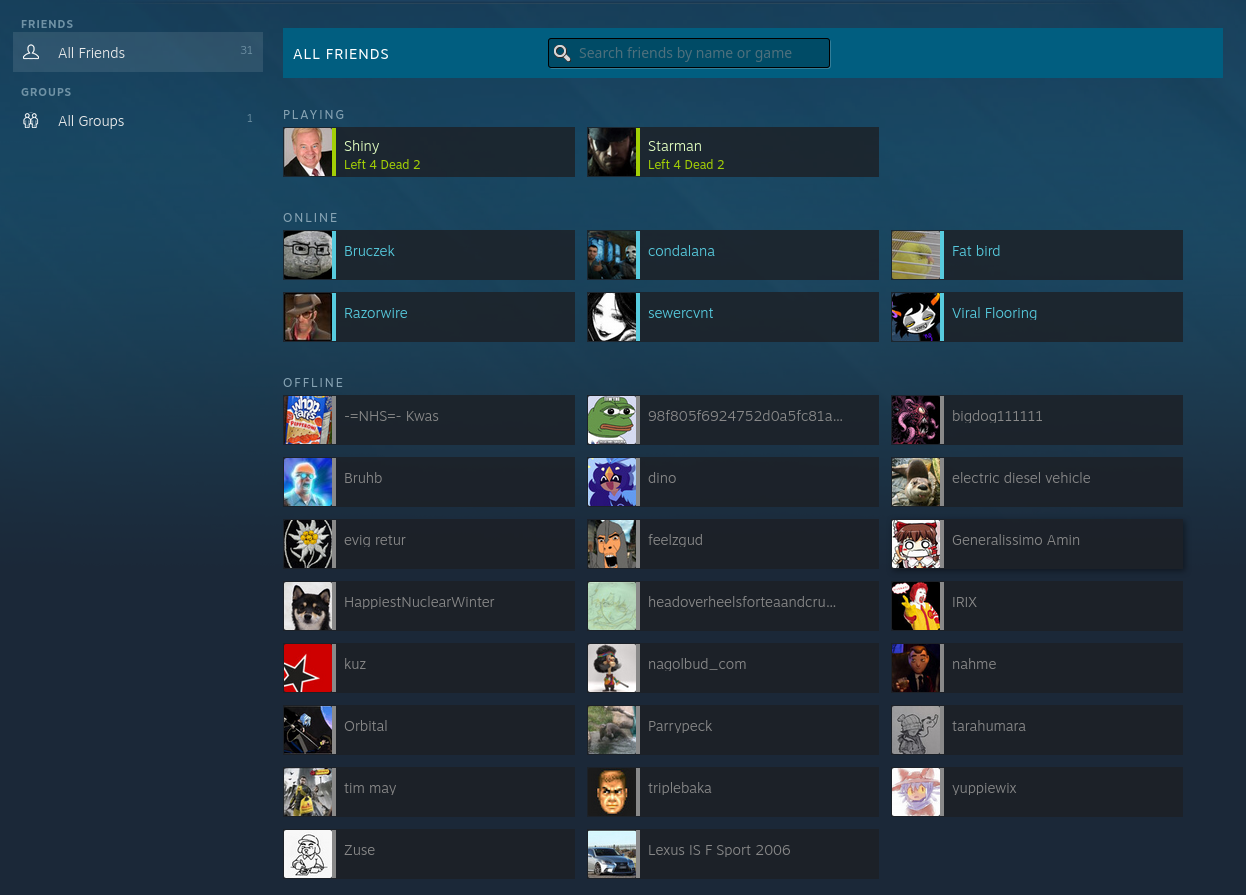Click triplebaka's Doom face avatar
The width and height of the screenshot is (1246, 895).
pos(612,792)
